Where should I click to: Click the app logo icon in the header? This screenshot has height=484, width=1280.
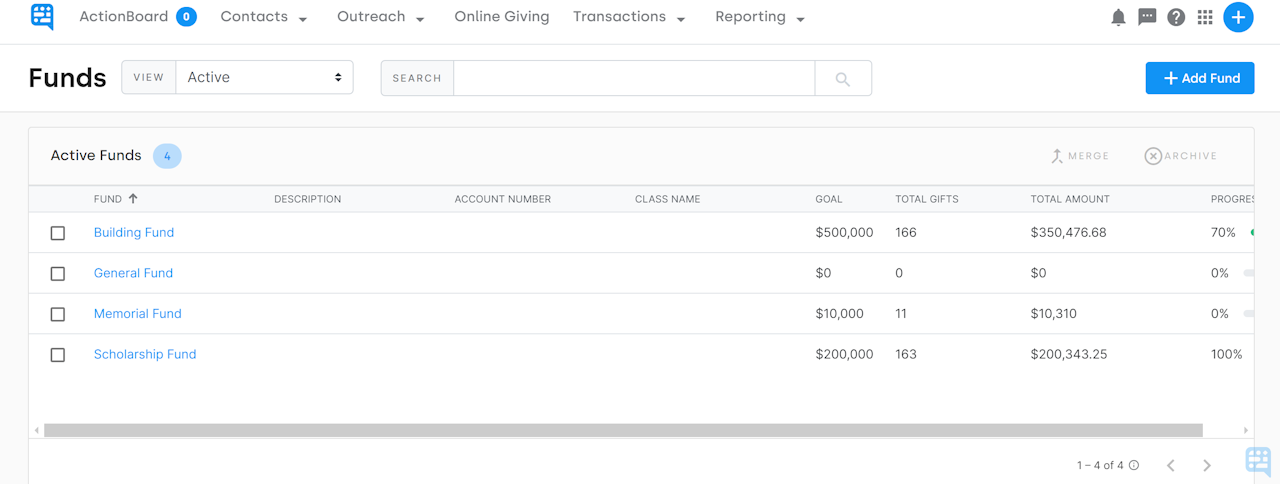pos(42,17)
